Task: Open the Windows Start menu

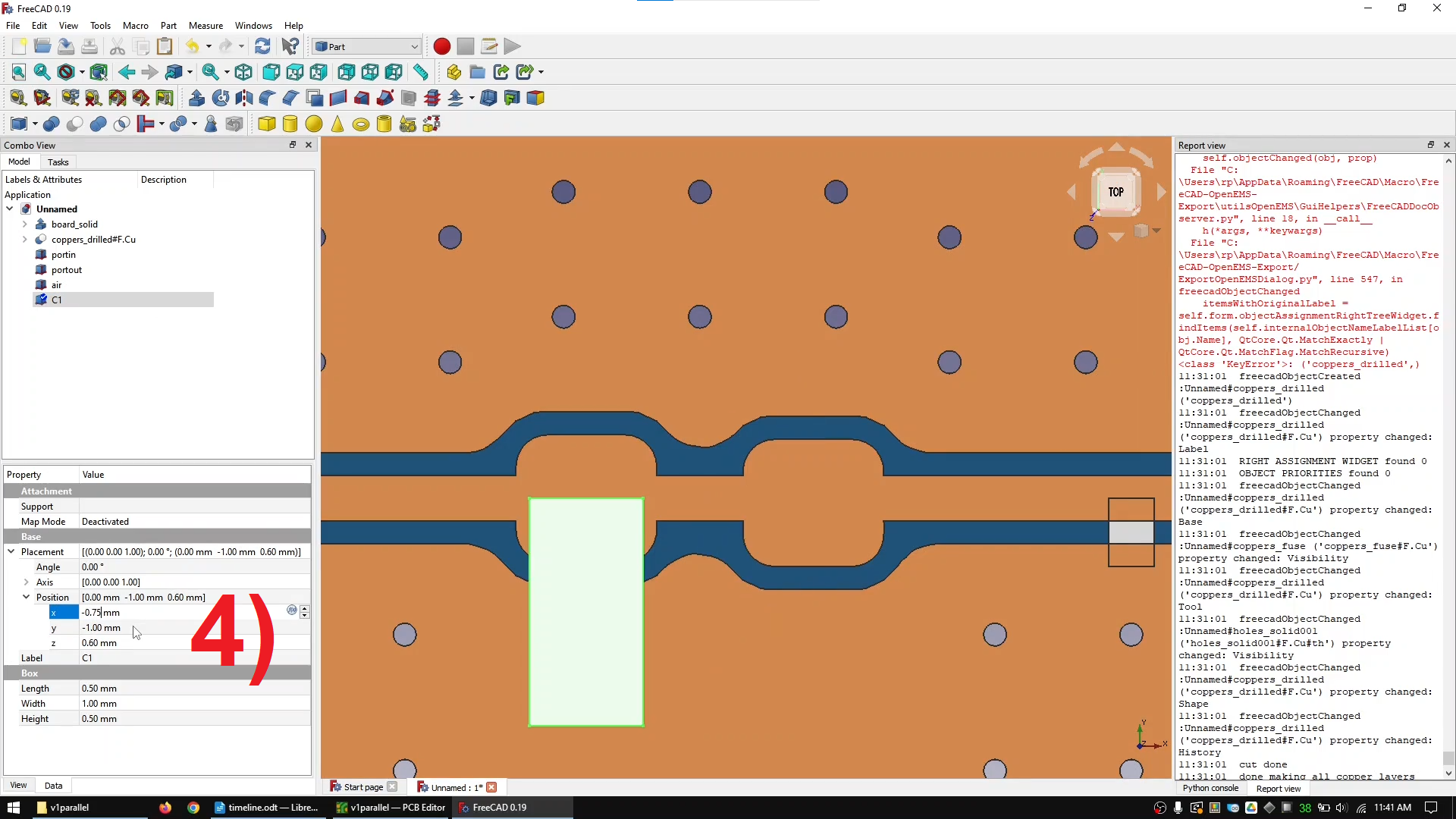Action: (13, 808)
